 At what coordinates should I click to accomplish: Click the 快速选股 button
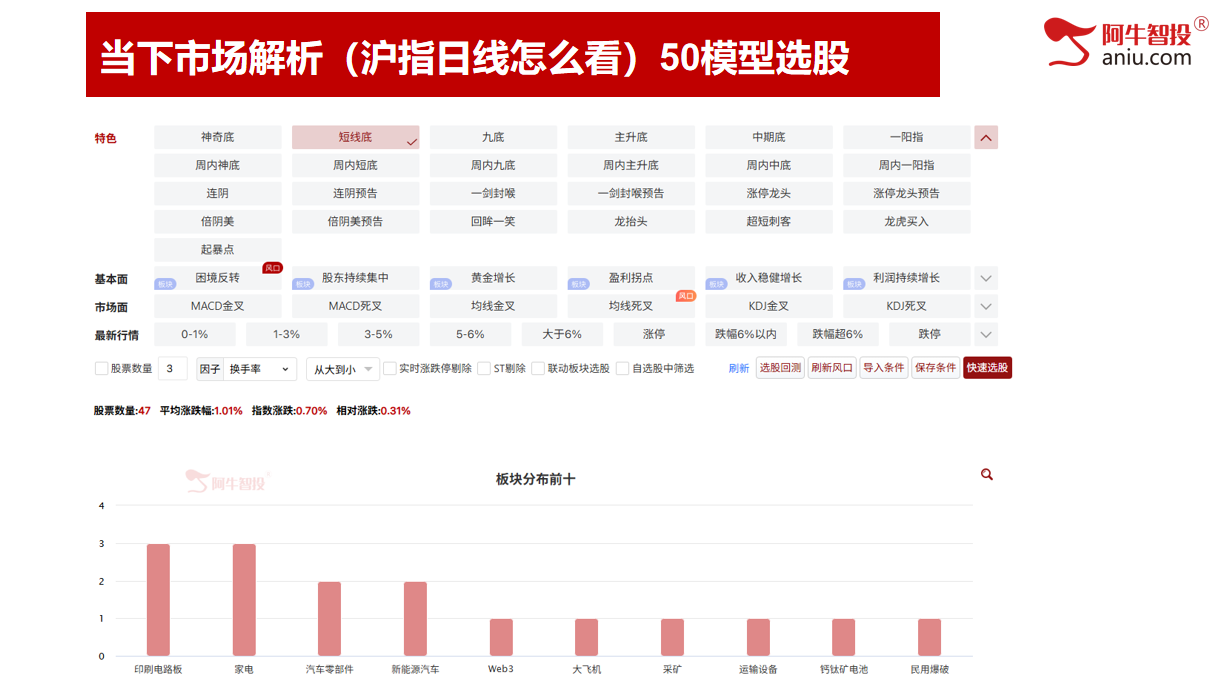987,368
